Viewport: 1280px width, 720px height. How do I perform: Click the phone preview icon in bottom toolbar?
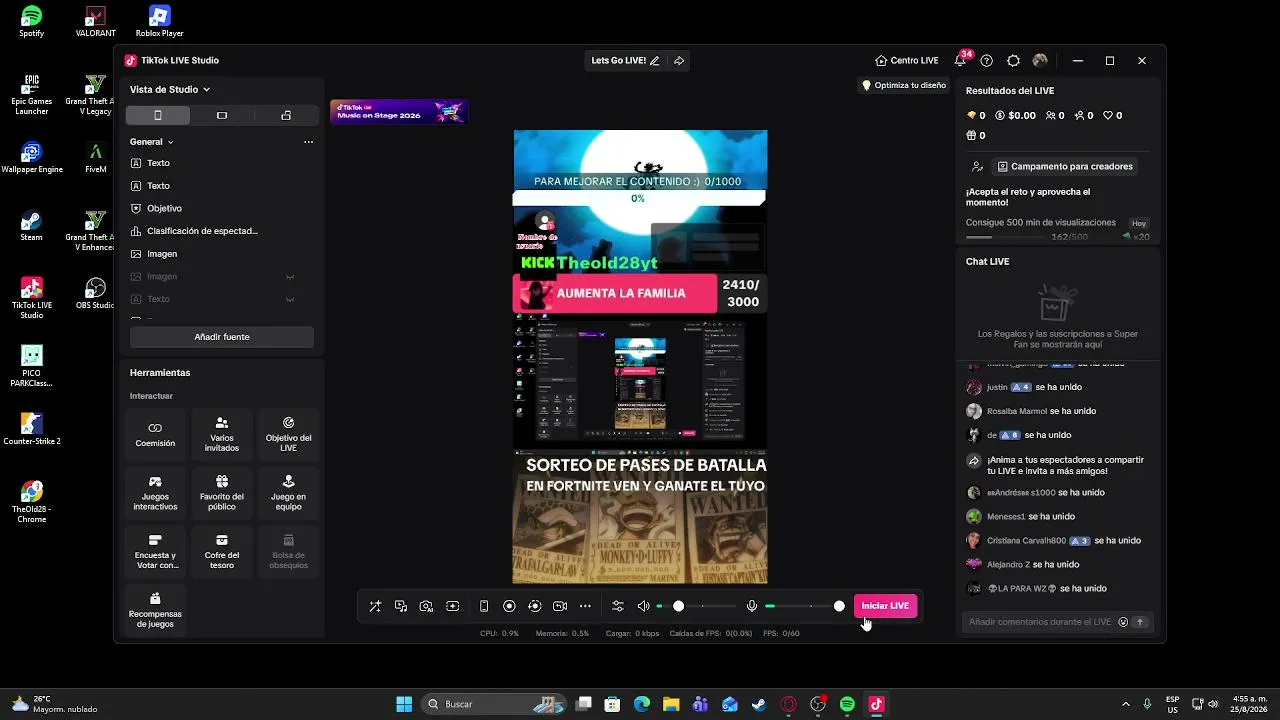tap(484, 606)
